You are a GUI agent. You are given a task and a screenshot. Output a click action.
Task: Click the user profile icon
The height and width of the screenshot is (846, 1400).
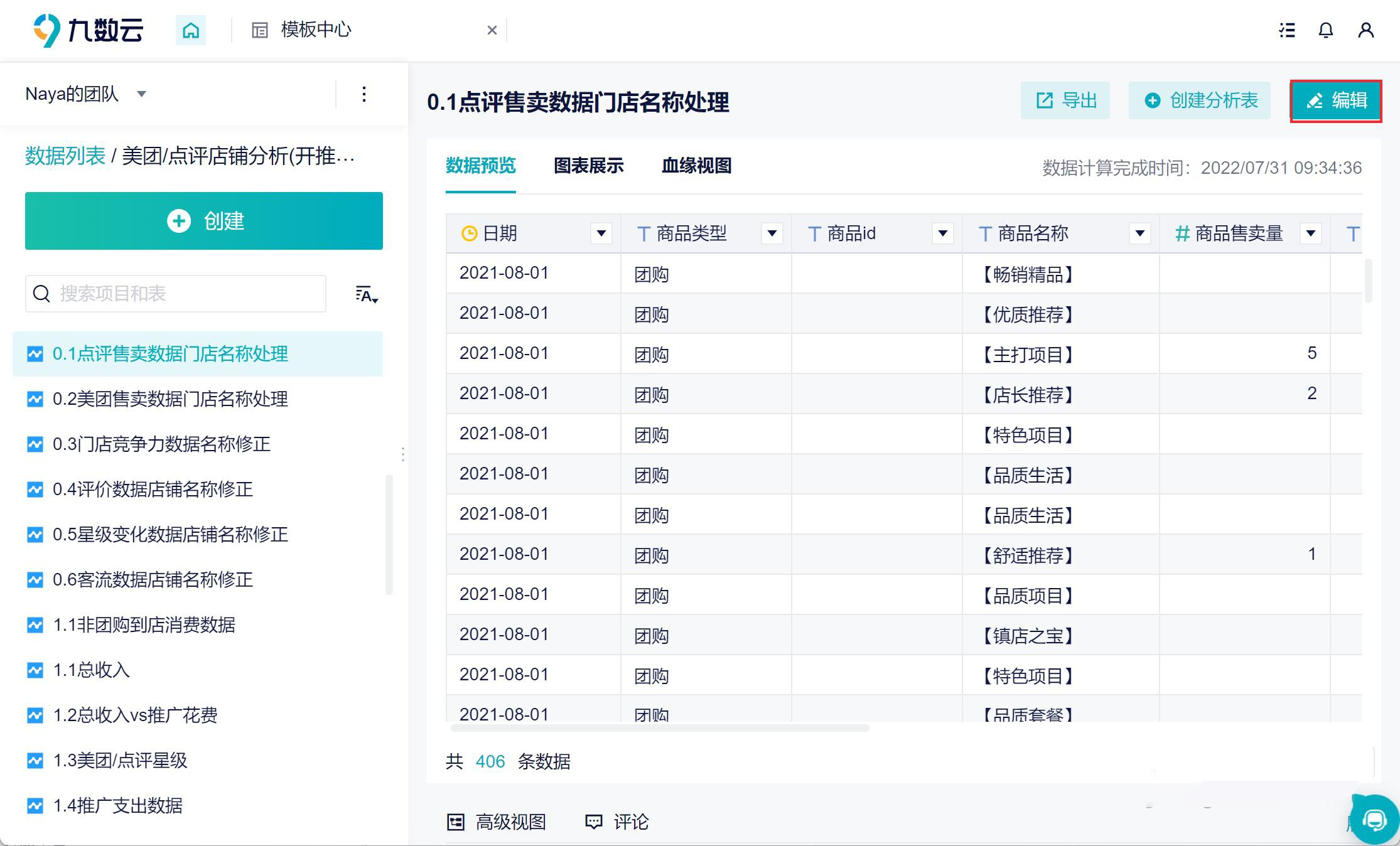coord(1366,30)
